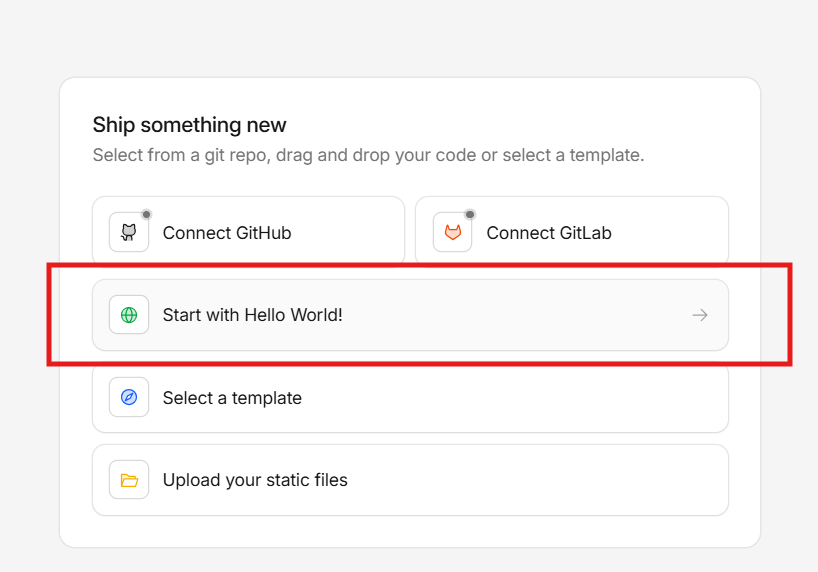The width and height of the screenshot is (818, 572).
Task: Open the Select a template option
Action: click(x=410, y=397)
